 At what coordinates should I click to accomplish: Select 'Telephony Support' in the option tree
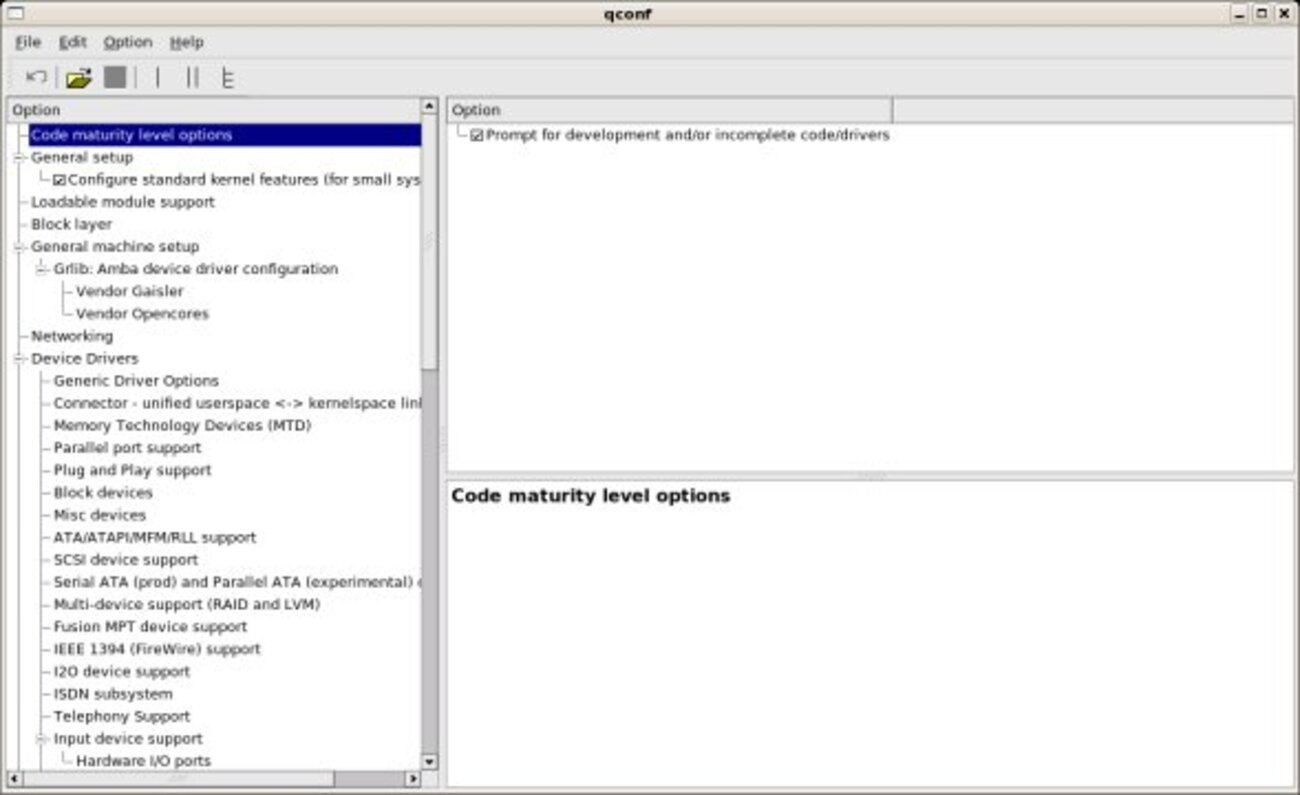point(124,716)
